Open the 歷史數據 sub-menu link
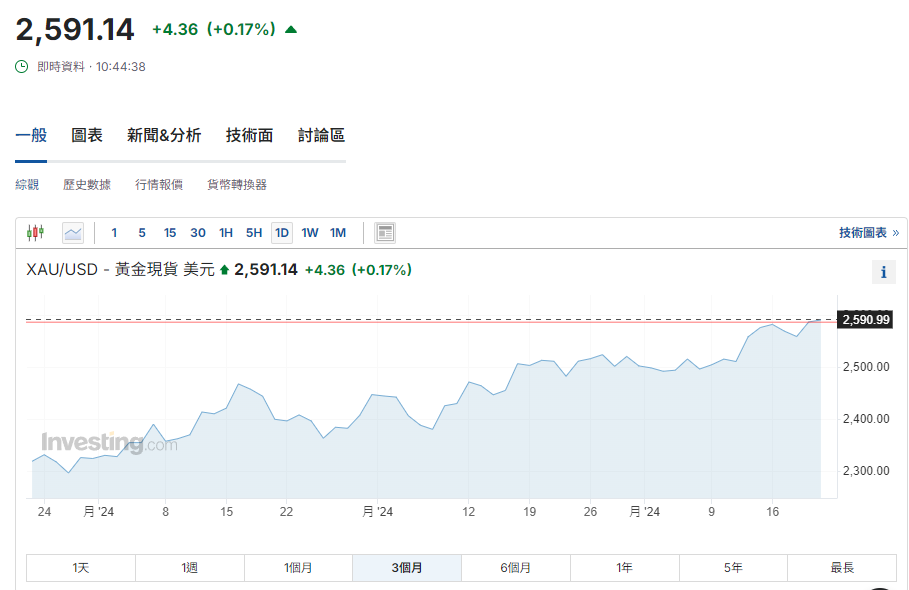909x590 pixels. pyautogui.click(x=87, y=185)
